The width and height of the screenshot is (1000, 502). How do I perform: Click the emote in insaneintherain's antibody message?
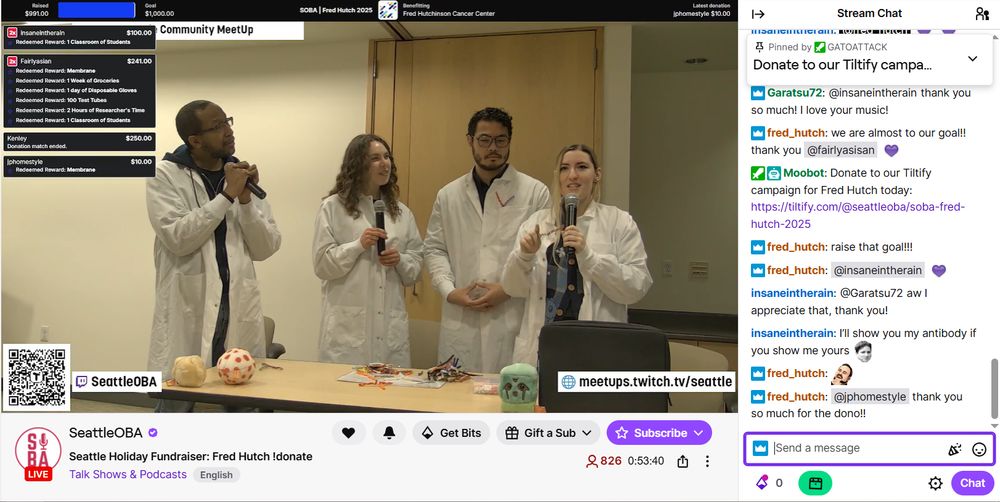[x=863, y=351]
